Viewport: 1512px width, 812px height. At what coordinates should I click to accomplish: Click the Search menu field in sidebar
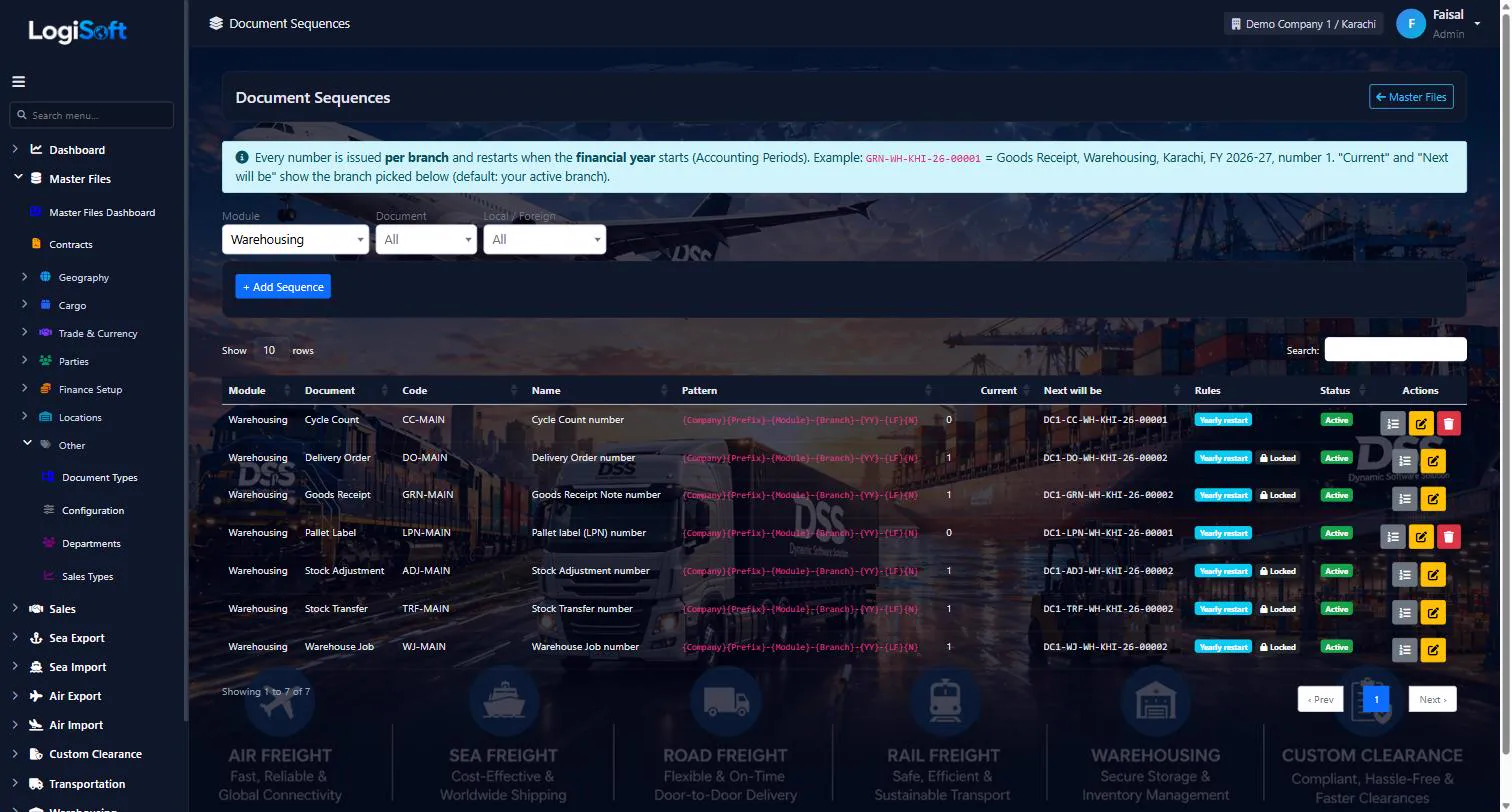coord(92,115)
